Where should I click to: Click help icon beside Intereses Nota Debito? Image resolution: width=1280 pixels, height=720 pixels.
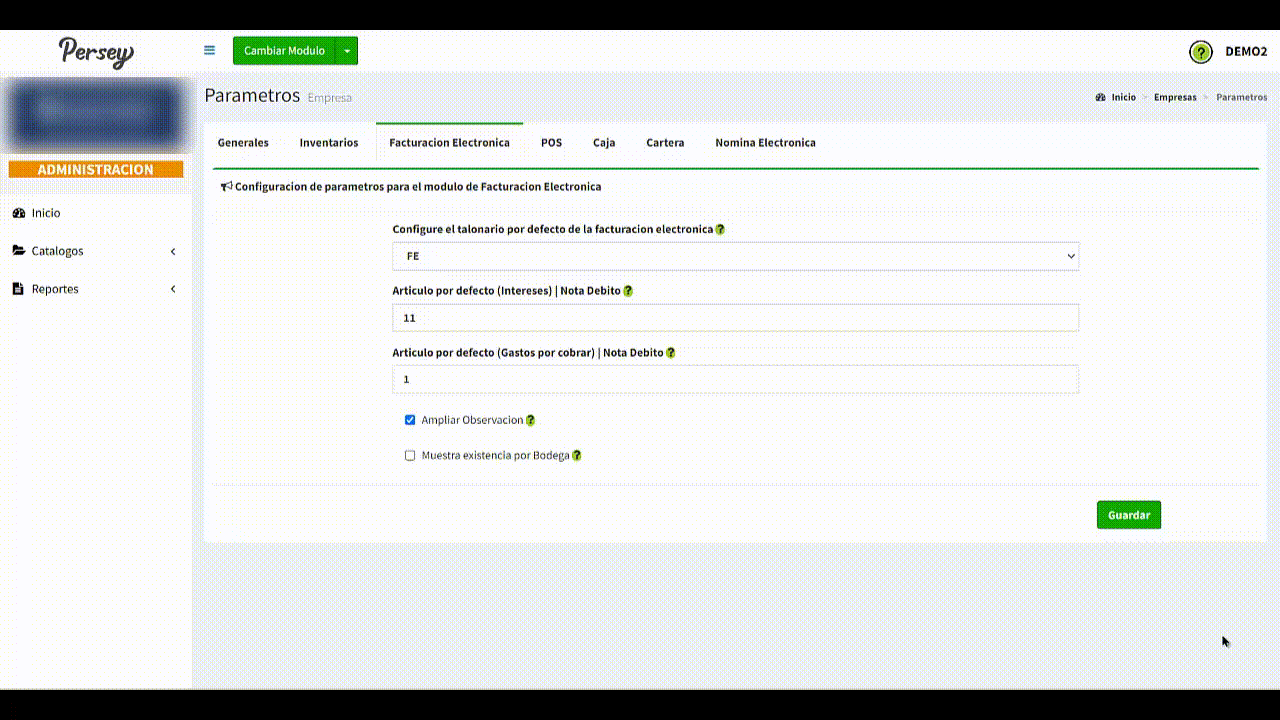coord(628,291)
